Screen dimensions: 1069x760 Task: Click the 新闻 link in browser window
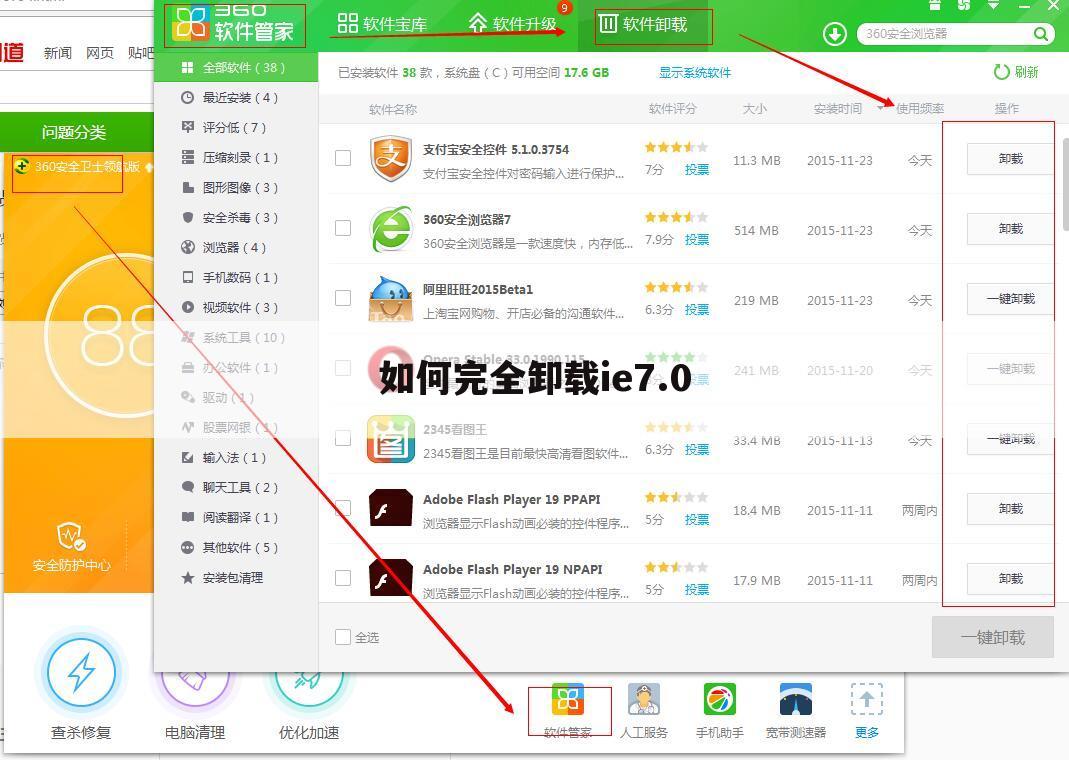[57, 52]
